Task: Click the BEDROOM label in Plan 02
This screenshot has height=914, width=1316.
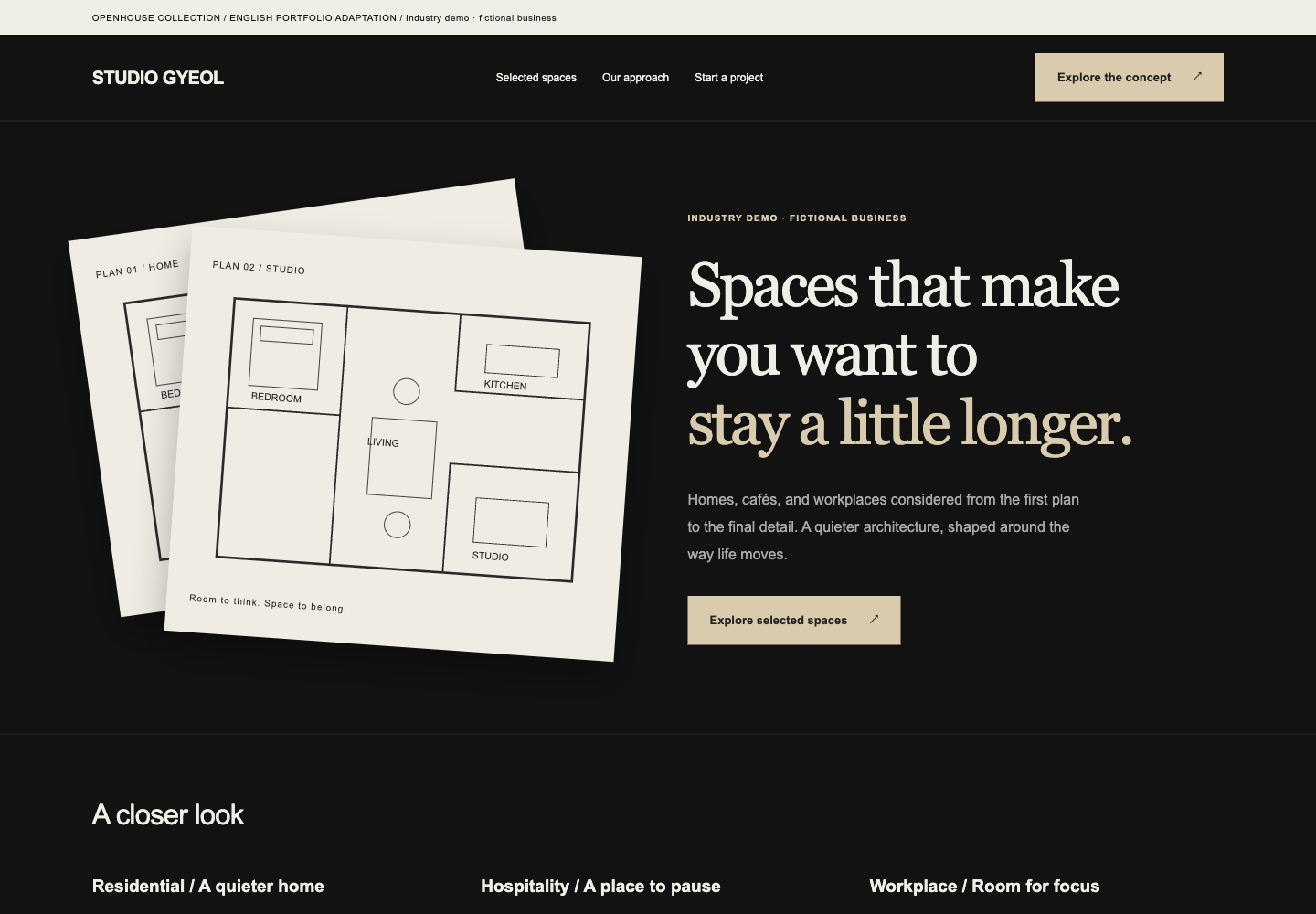Action: 276,398
